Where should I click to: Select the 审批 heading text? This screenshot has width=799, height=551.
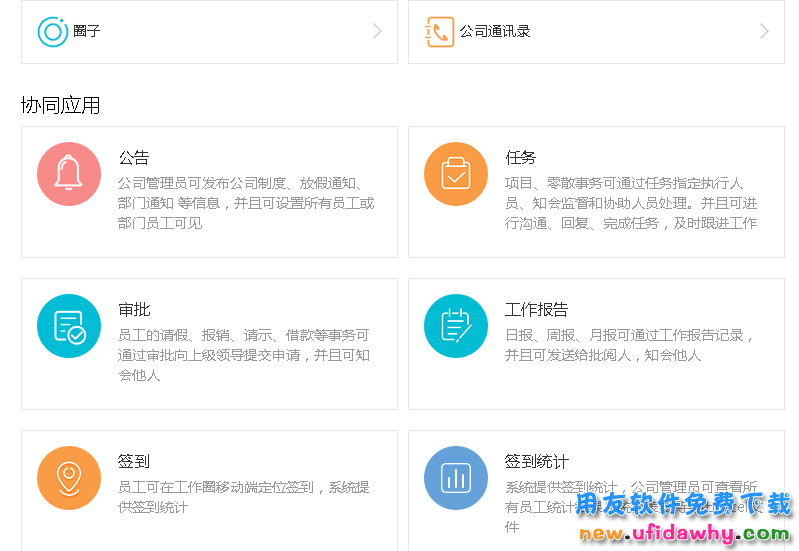pyautogui.click(x=134, y=309)
